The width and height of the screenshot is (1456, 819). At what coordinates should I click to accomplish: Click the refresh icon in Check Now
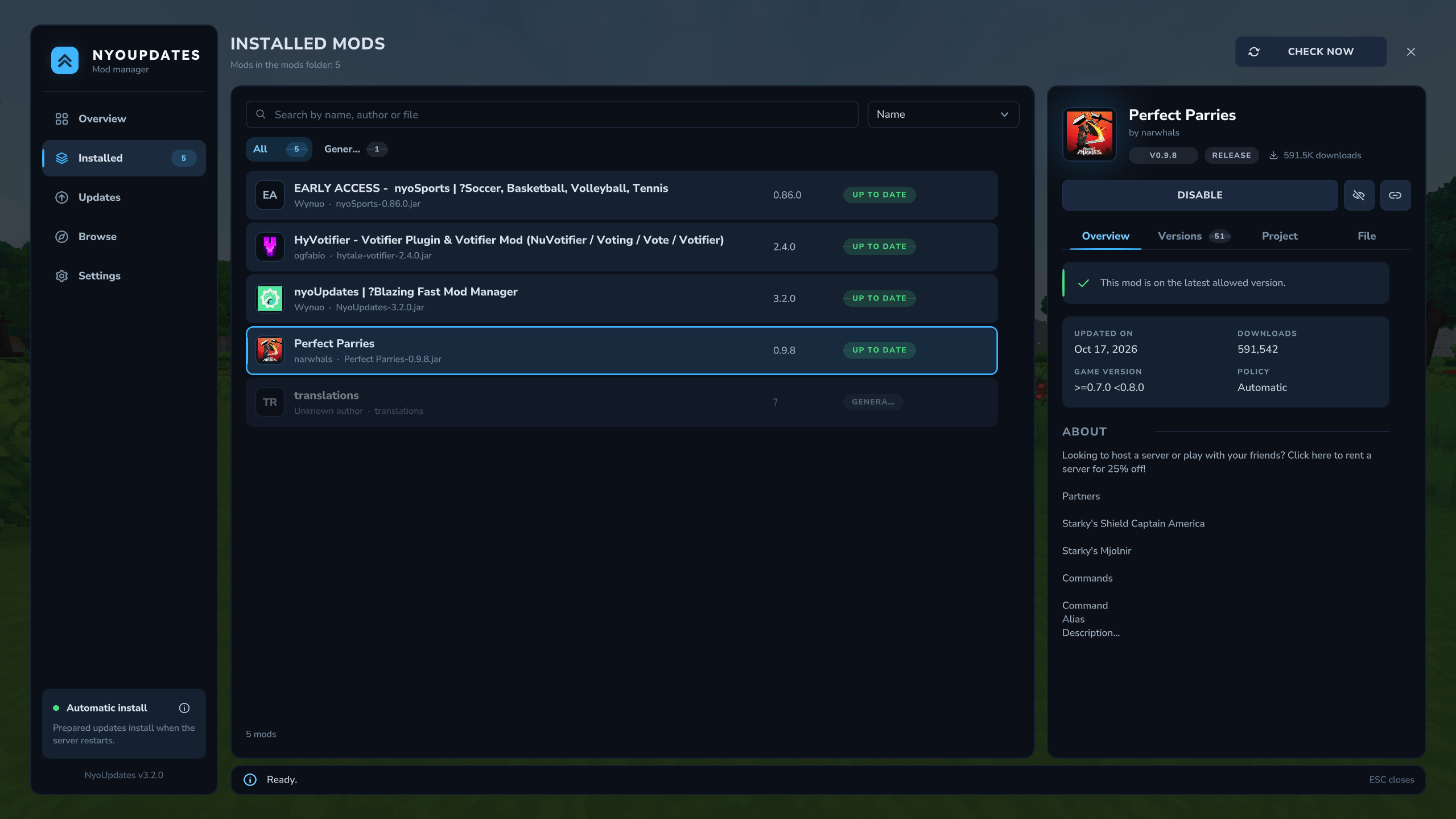pos(1254,52)
